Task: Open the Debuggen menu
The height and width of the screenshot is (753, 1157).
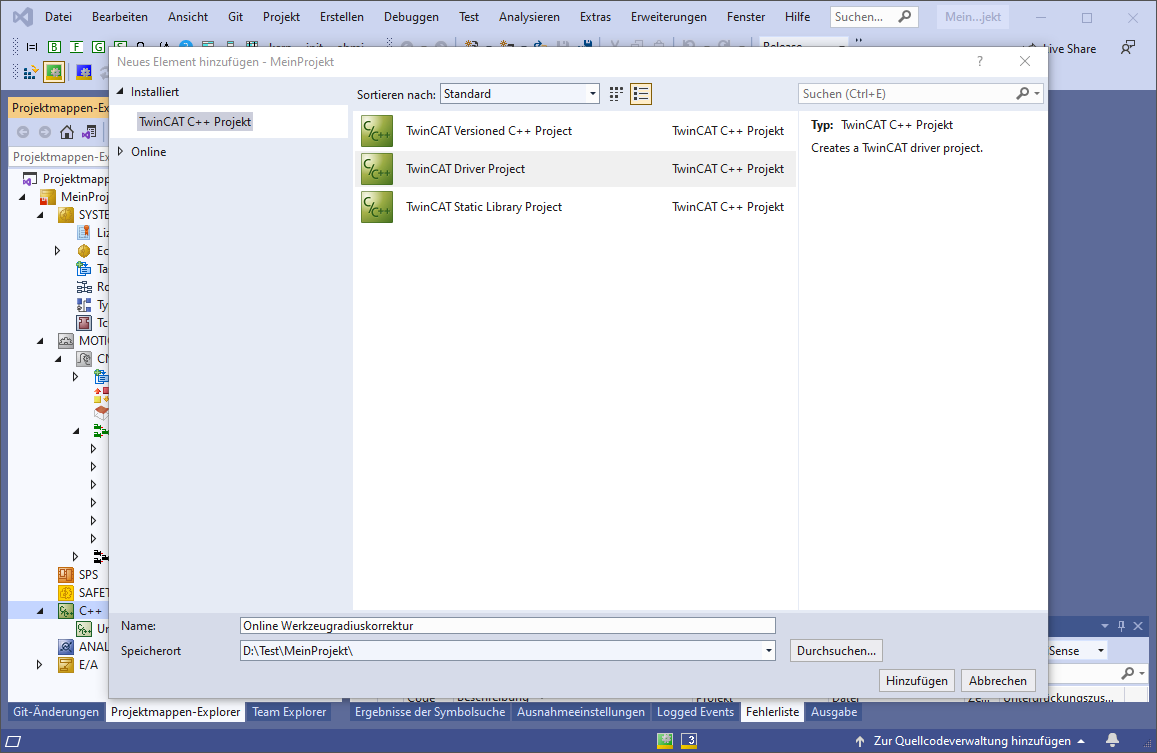Action: click(x=411, y=16)
